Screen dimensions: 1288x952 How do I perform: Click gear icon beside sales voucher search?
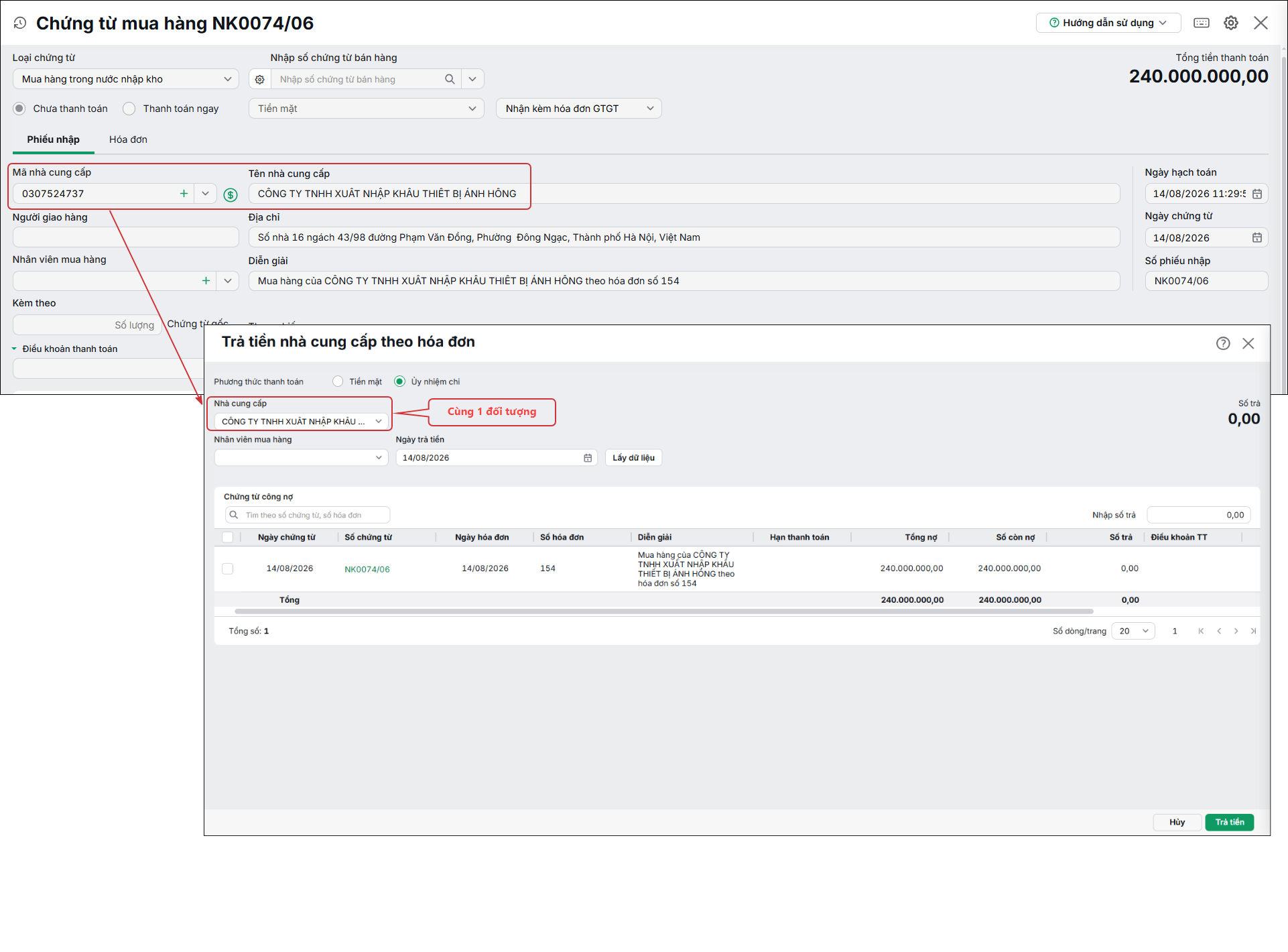pyautogui.click(x=260, y=79)
